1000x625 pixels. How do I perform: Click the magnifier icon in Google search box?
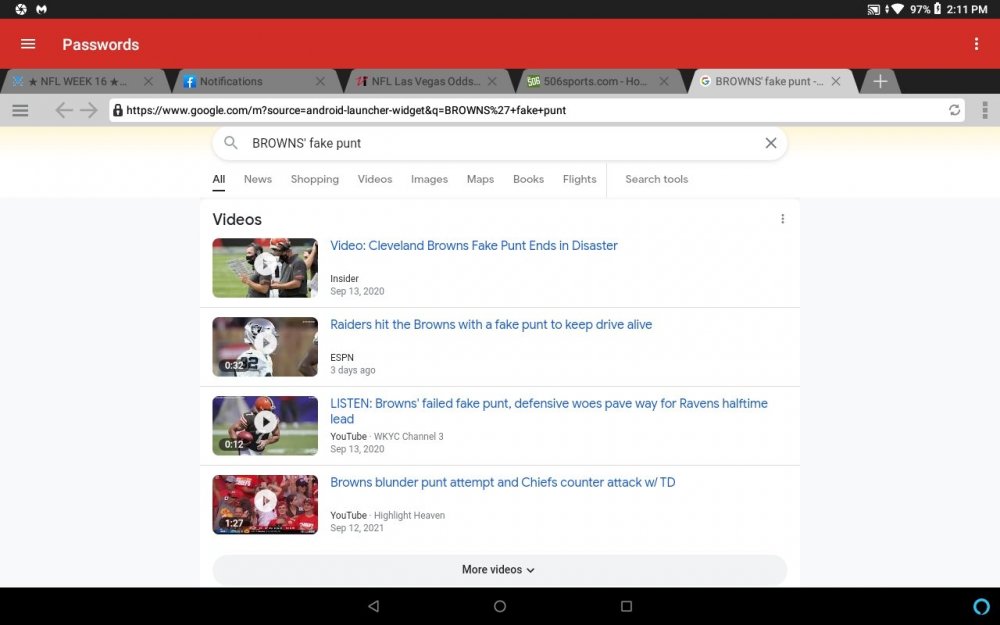tap(231, 143)
